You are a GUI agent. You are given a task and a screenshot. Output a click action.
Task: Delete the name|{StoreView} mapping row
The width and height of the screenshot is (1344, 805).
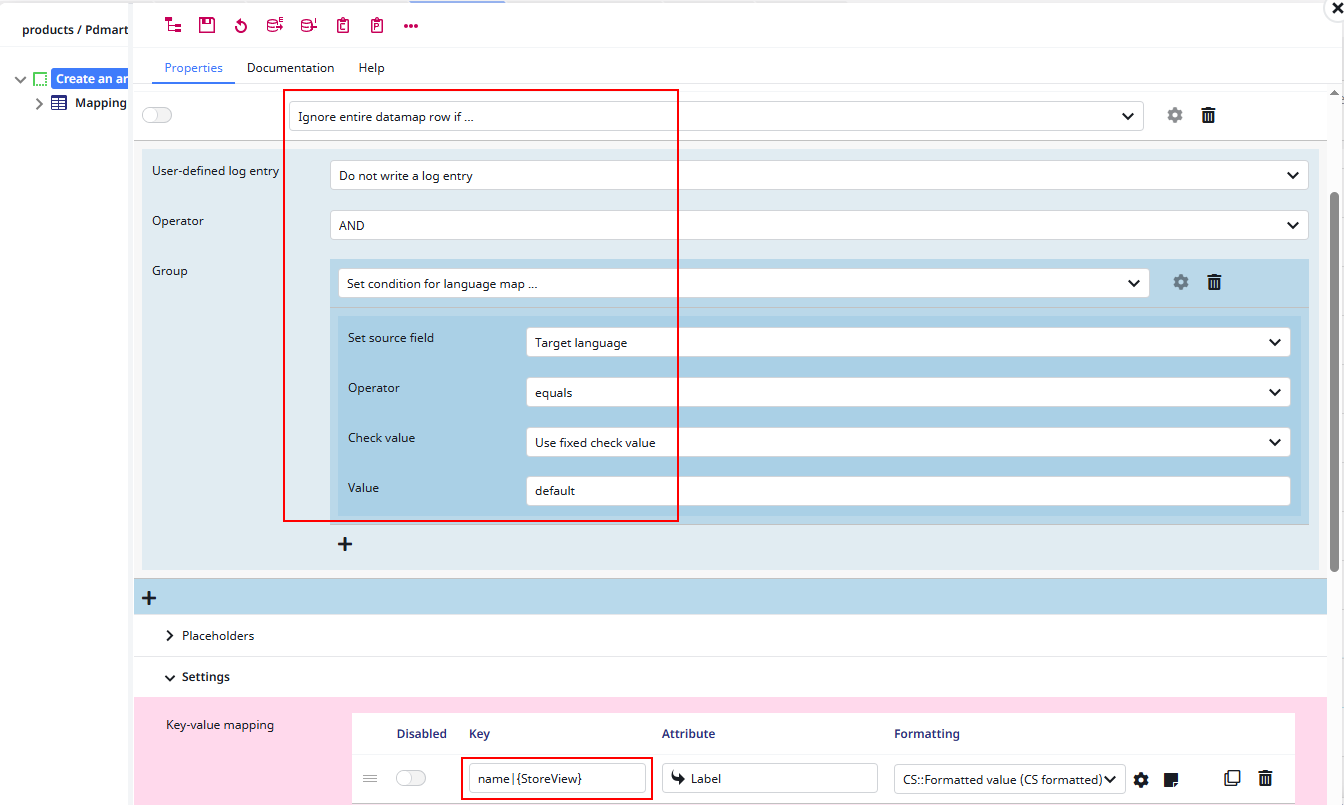point(1265,777)
